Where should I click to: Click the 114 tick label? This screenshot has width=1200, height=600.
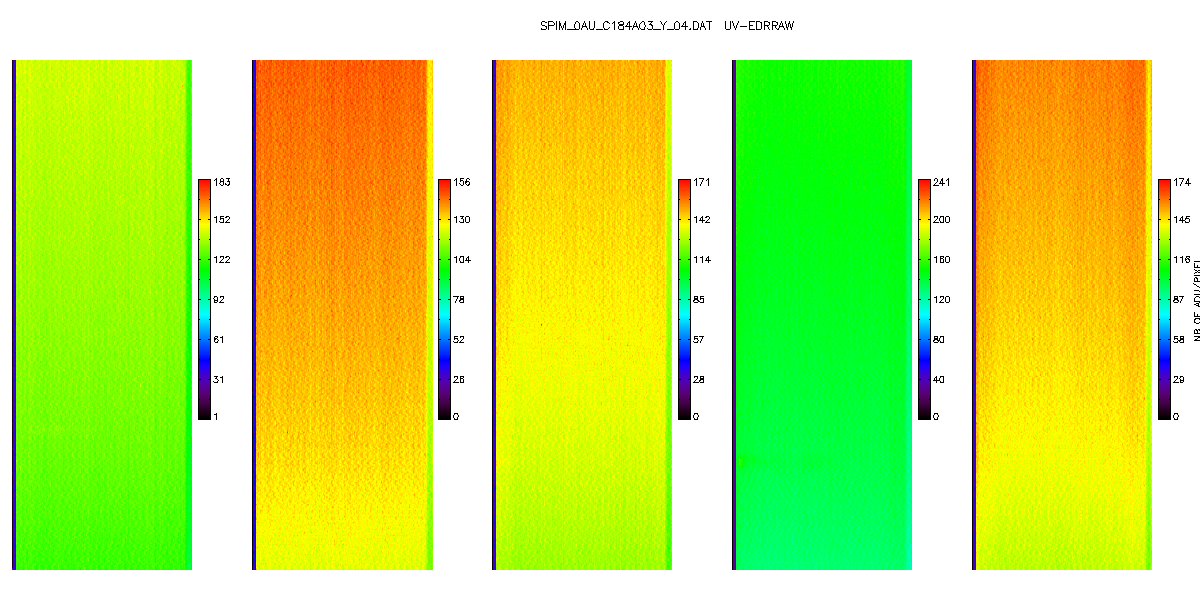tap(703, 260)
